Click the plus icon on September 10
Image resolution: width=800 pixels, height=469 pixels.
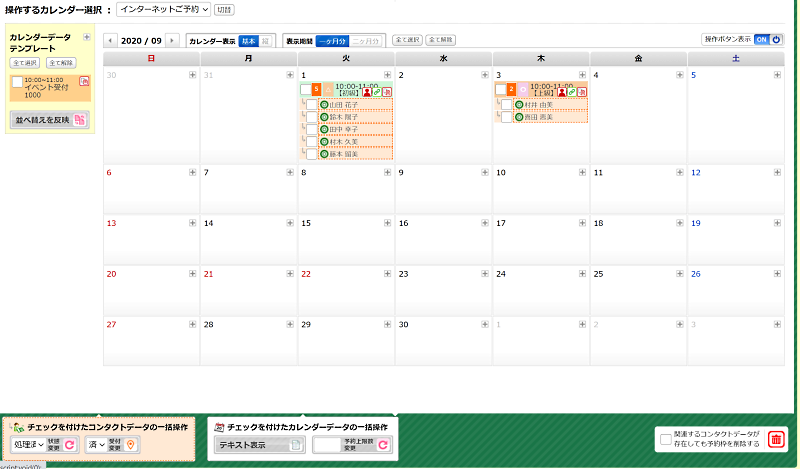point(583,172)
